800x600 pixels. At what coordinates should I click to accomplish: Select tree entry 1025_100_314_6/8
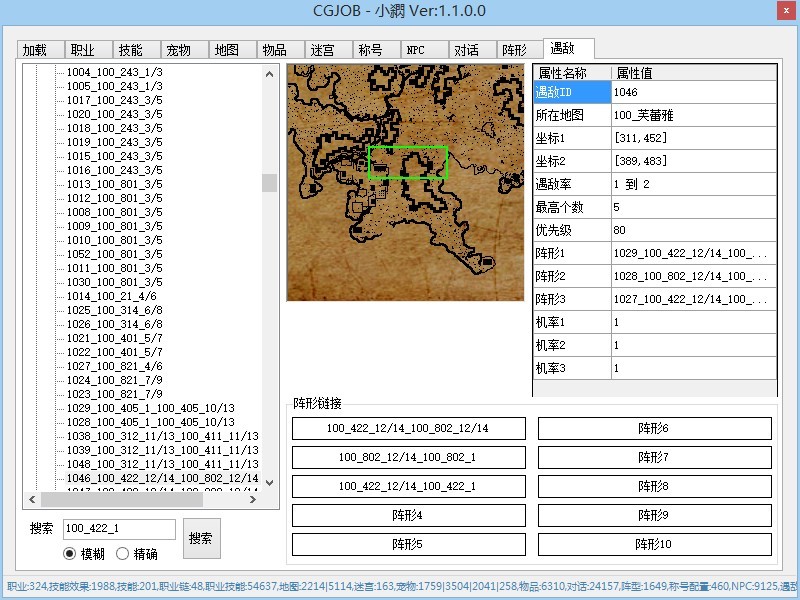(114, 310)
